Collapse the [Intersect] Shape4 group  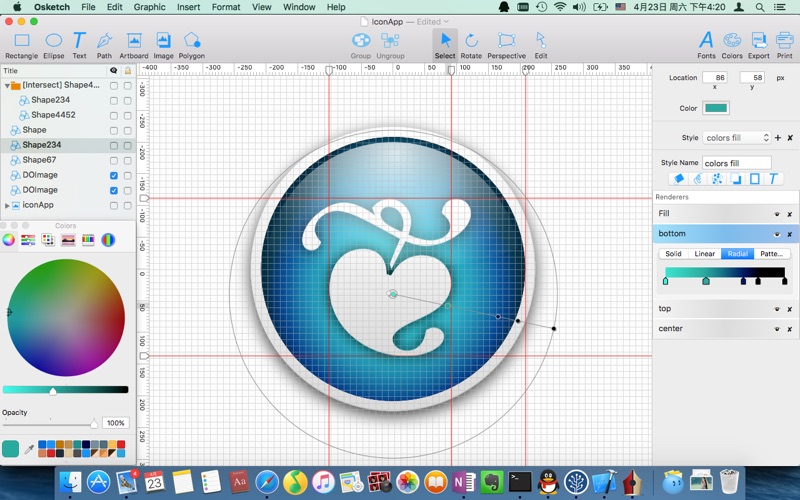(7, 86)
